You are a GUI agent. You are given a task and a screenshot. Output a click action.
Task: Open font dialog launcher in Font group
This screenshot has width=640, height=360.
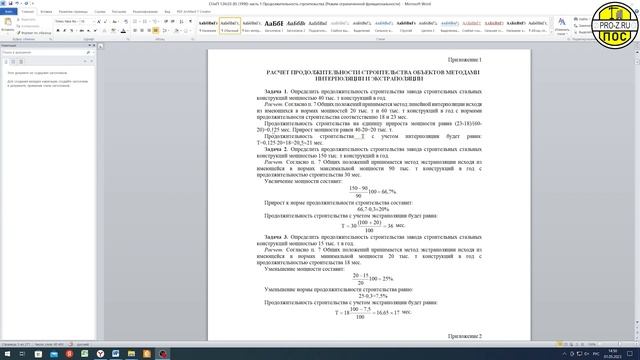128,39
